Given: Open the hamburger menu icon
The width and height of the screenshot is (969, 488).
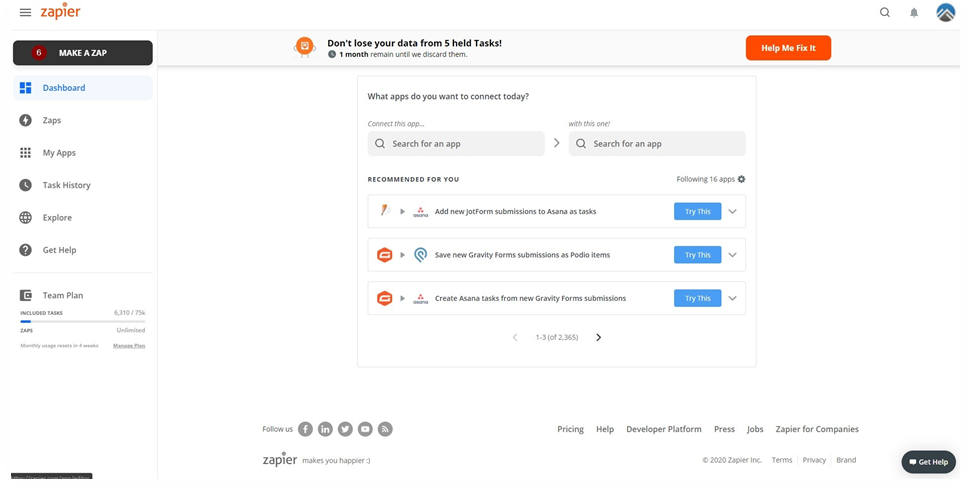Looking at the screenshot, I should click(25, 12).
